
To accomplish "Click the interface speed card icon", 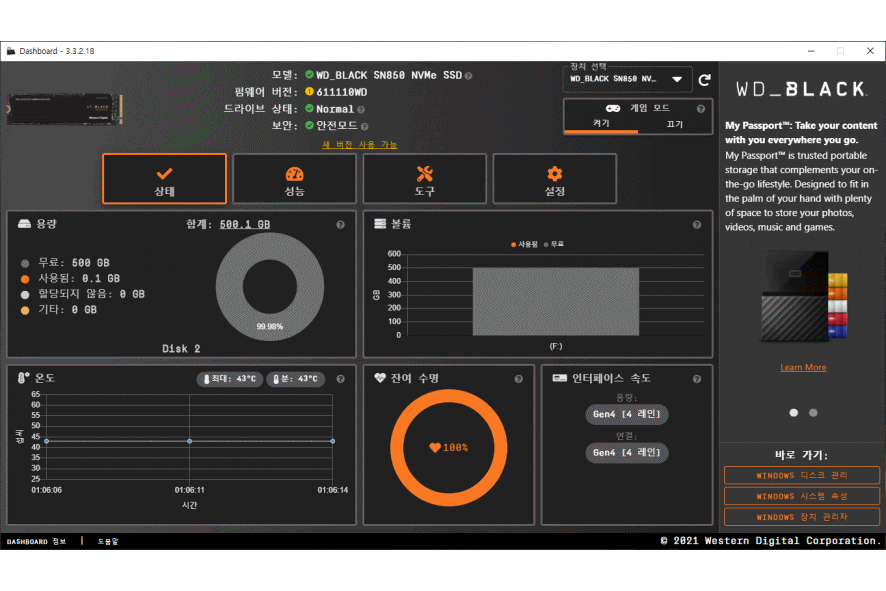I will [559, 378].
